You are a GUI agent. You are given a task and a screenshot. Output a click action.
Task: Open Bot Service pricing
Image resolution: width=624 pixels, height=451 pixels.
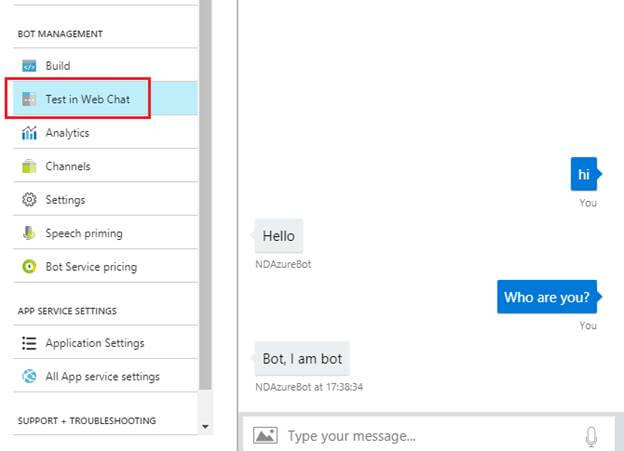pos(105,266)
